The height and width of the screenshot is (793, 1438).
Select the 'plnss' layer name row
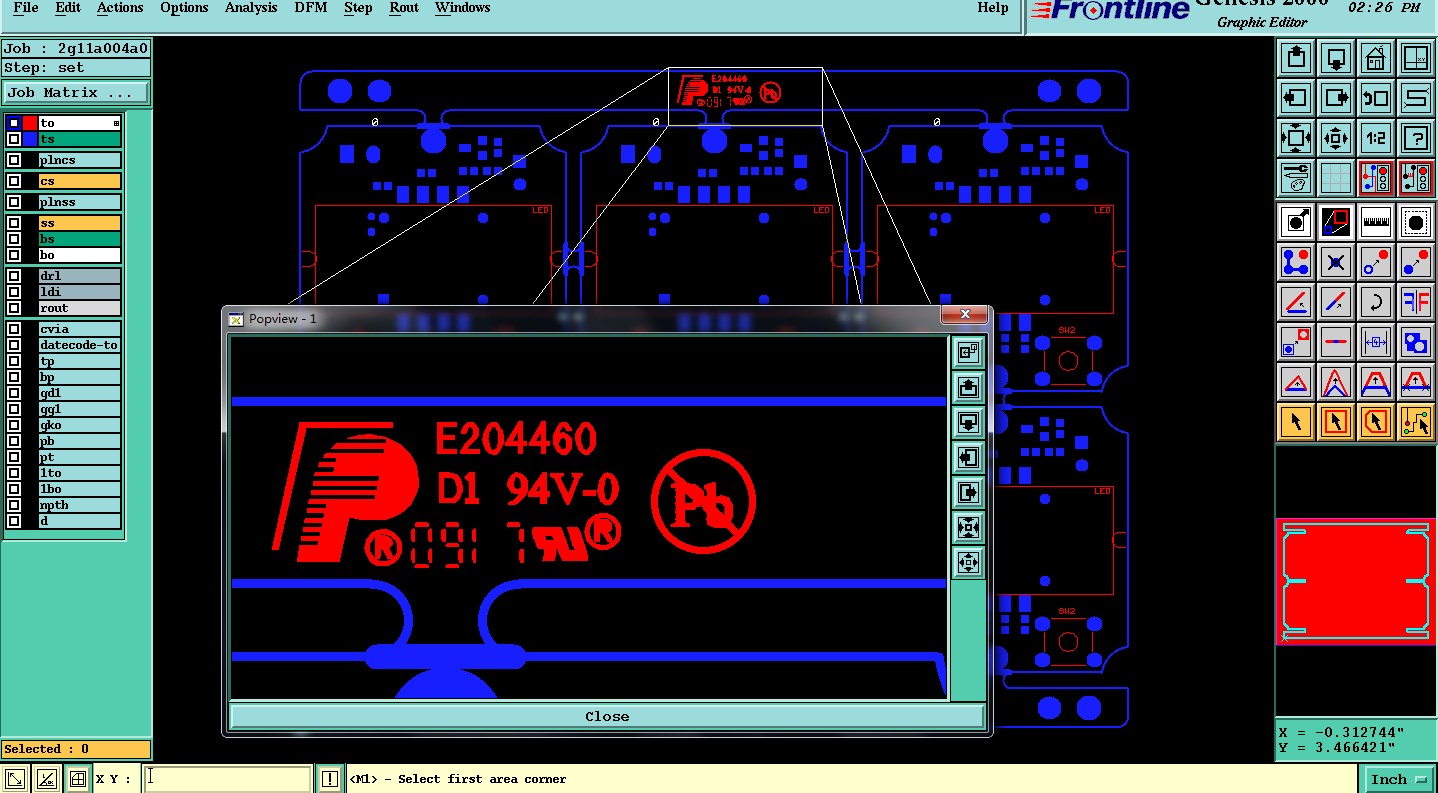[80, 202]
